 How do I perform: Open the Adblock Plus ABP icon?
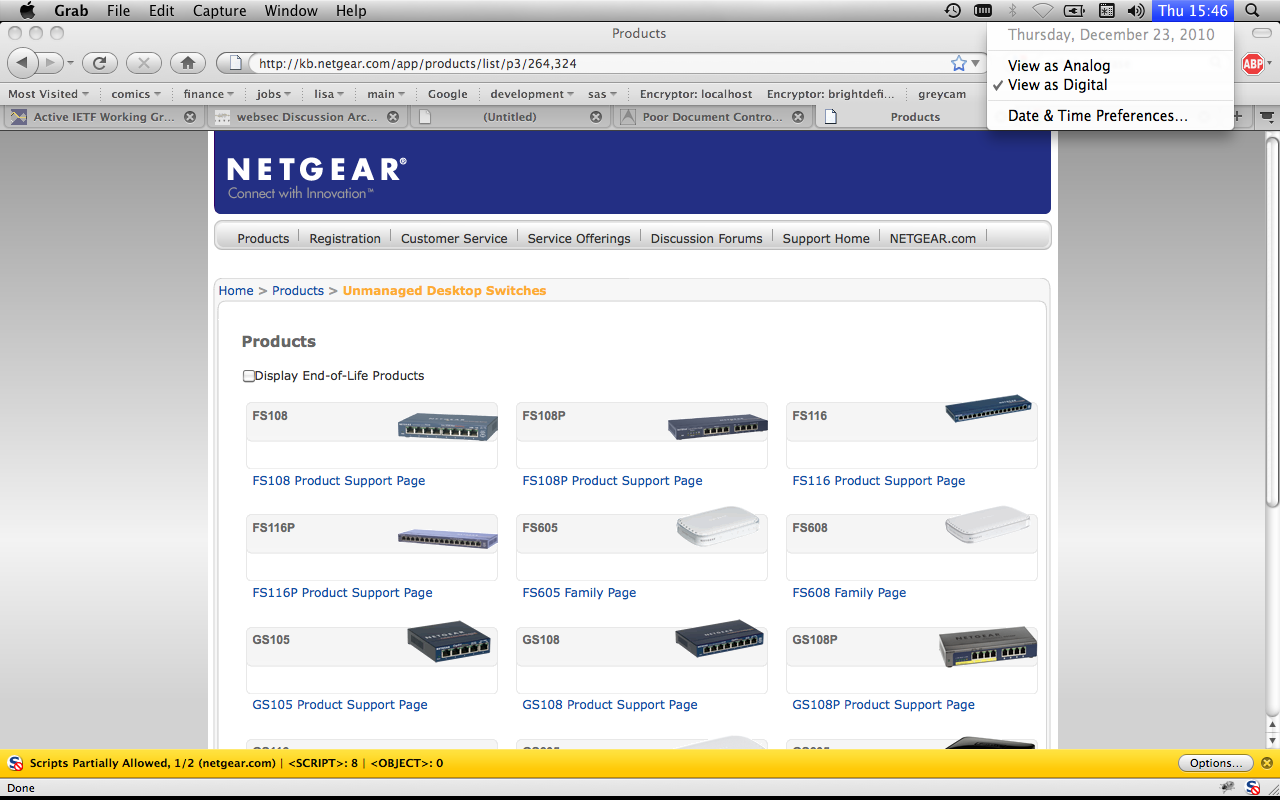(x=1252, y=64)
